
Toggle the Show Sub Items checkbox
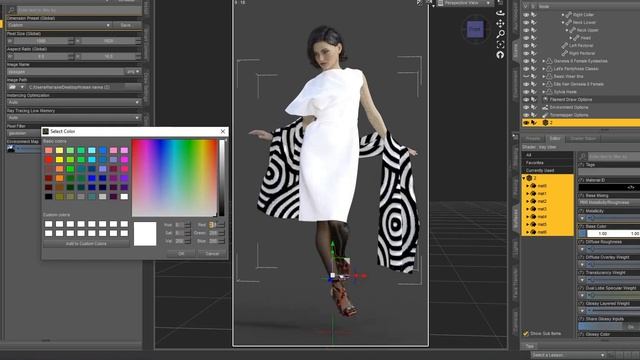(x=526, y=333)
